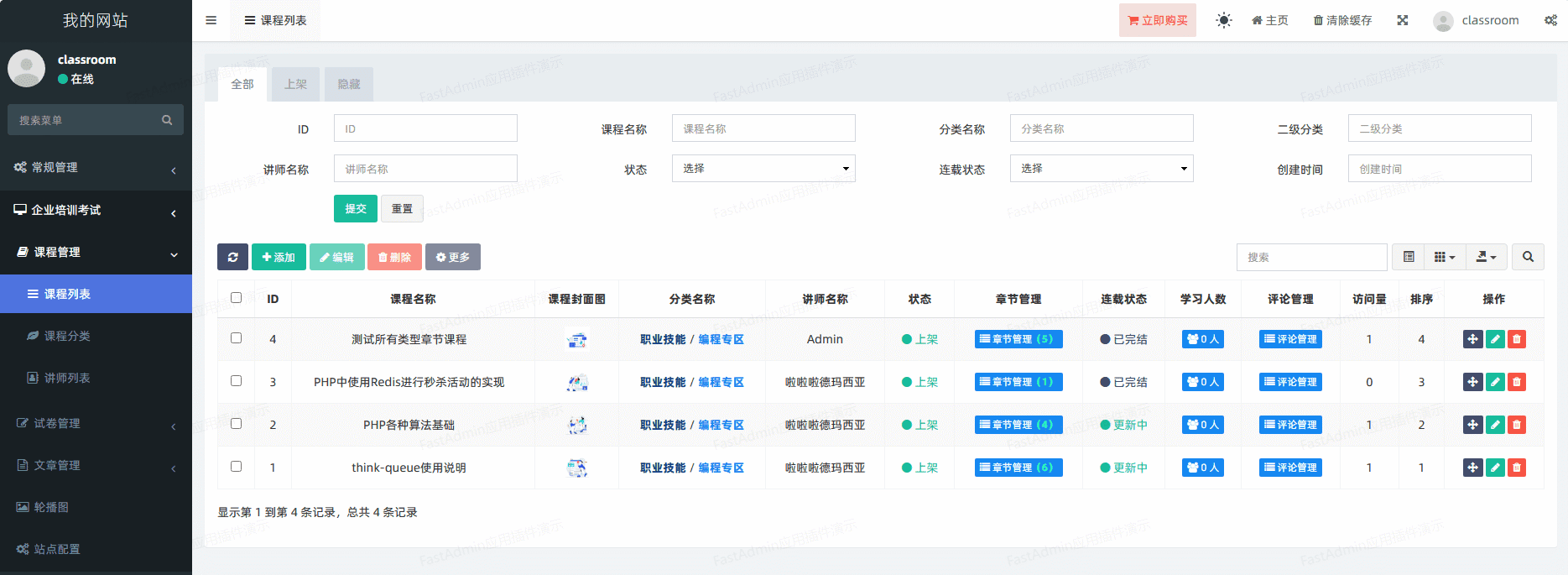The width and height of the screenshot is (1568, 575).
Task: Click the 课程名称 filter input field
Action: pos(763,128)
